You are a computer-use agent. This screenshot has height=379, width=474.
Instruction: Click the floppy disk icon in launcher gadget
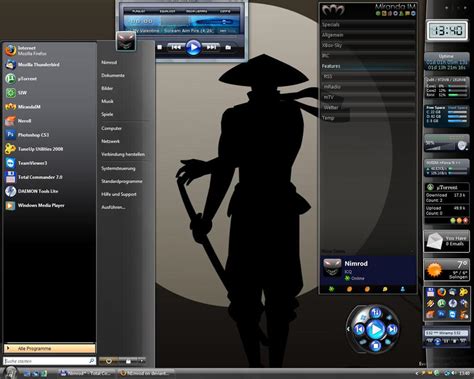430,292
